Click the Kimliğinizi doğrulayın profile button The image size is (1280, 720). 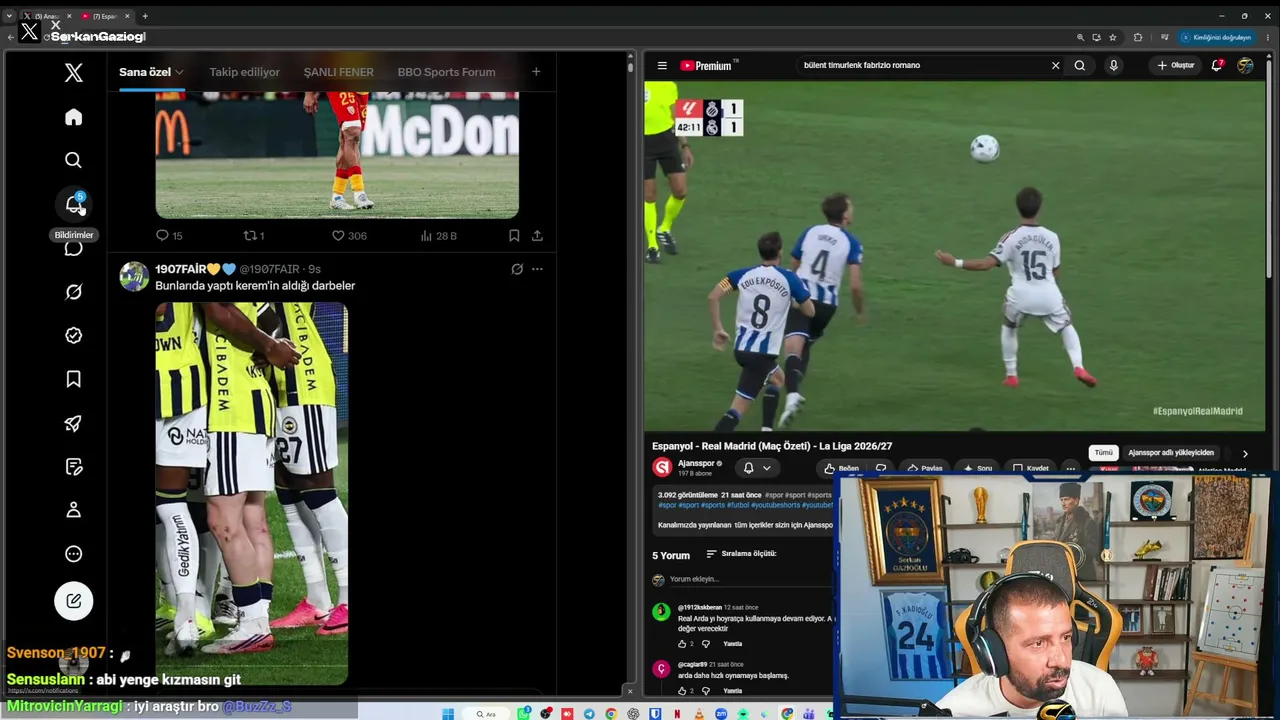(1216, 37)
